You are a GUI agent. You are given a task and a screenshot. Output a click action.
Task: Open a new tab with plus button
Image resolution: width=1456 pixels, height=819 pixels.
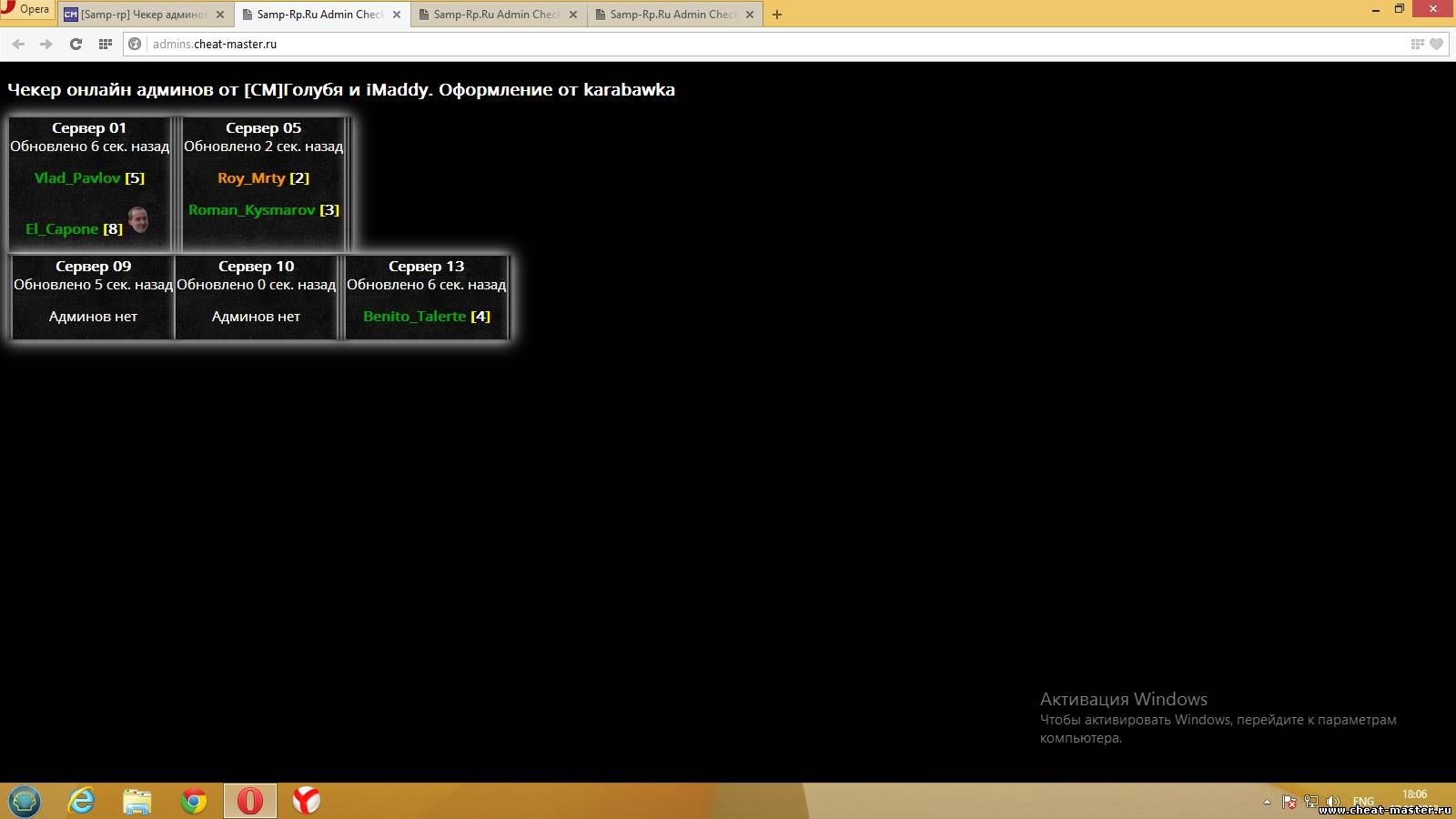click(x=777, y=15)
